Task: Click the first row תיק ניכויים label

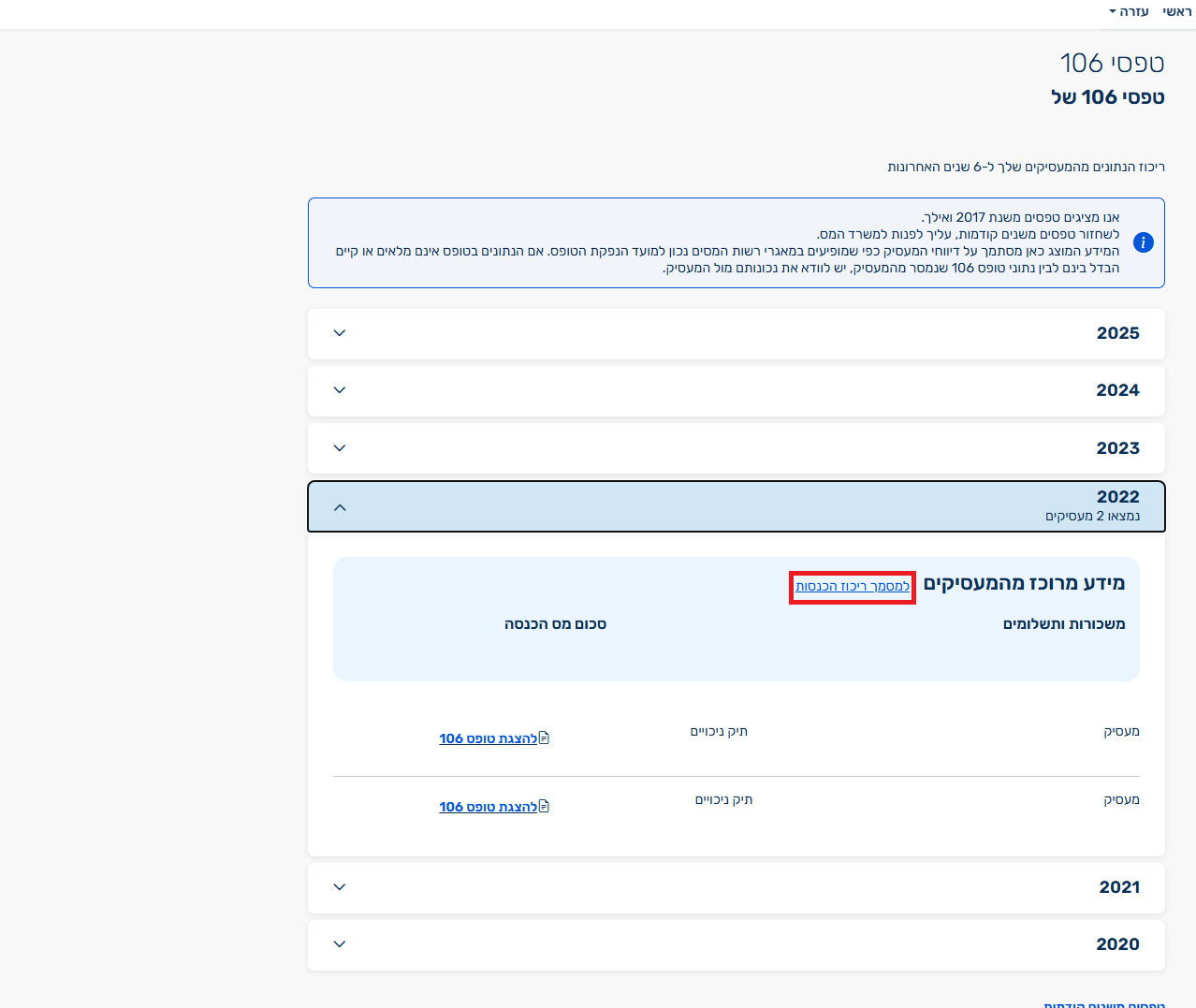Action: pyautogui.click(x=719, y=731)
